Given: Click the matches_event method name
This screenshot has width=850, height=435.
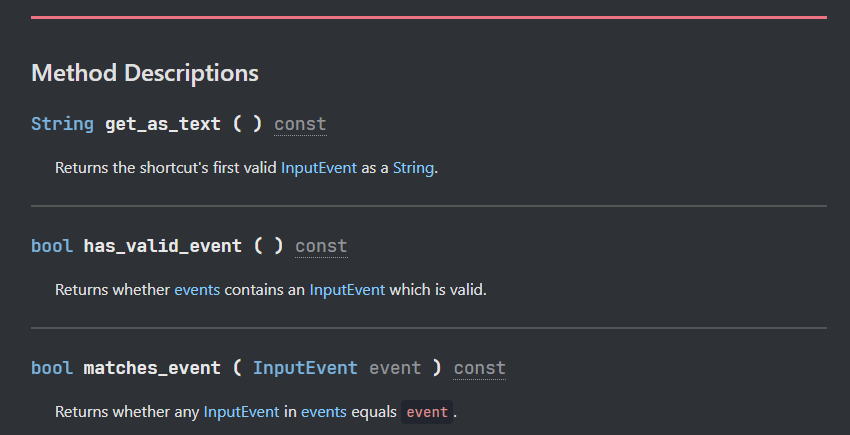Looking at the screenshot, I should (152, 368).
